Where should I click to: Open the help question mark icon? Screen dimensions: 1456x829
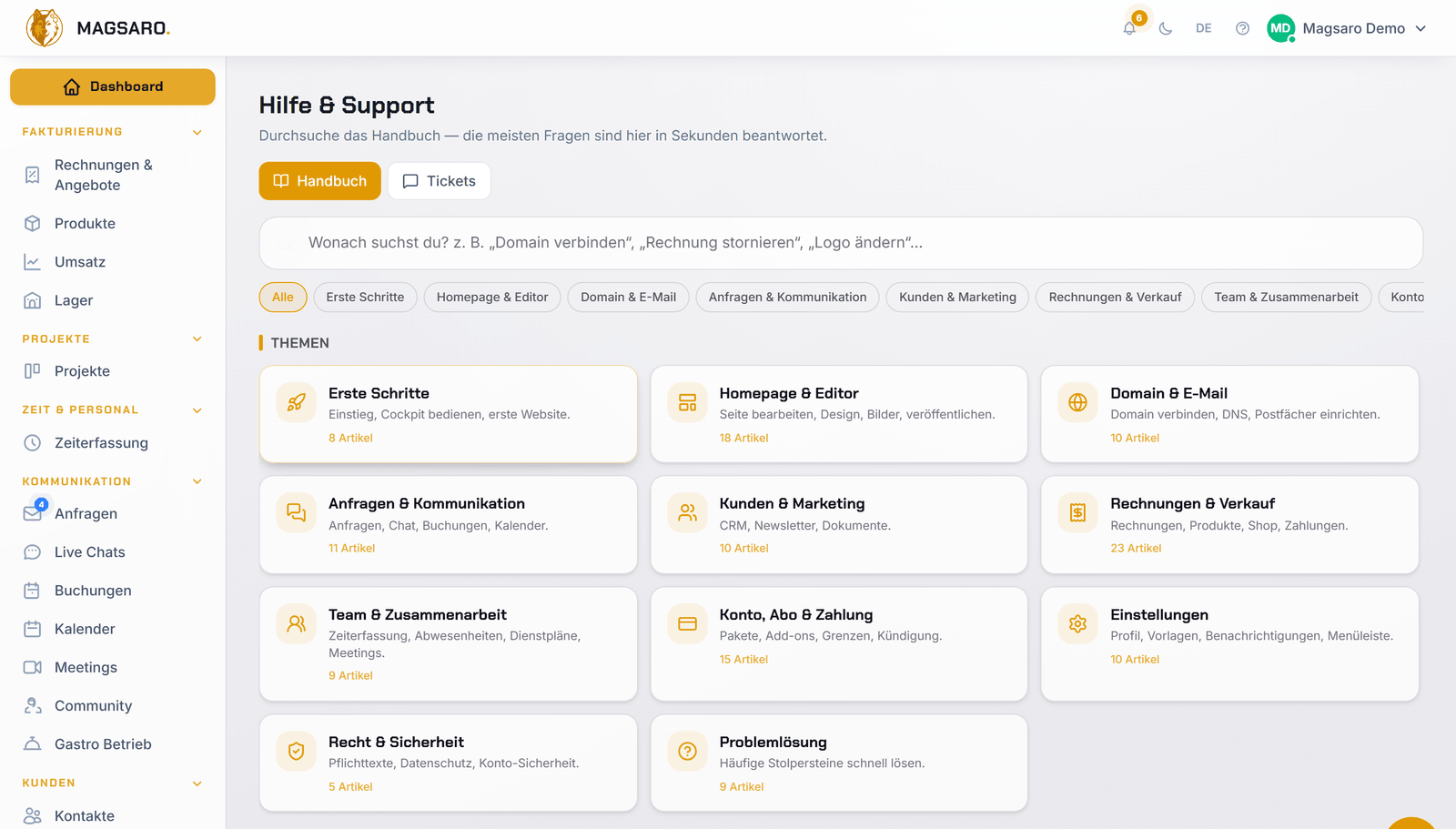pos(1242,28)
